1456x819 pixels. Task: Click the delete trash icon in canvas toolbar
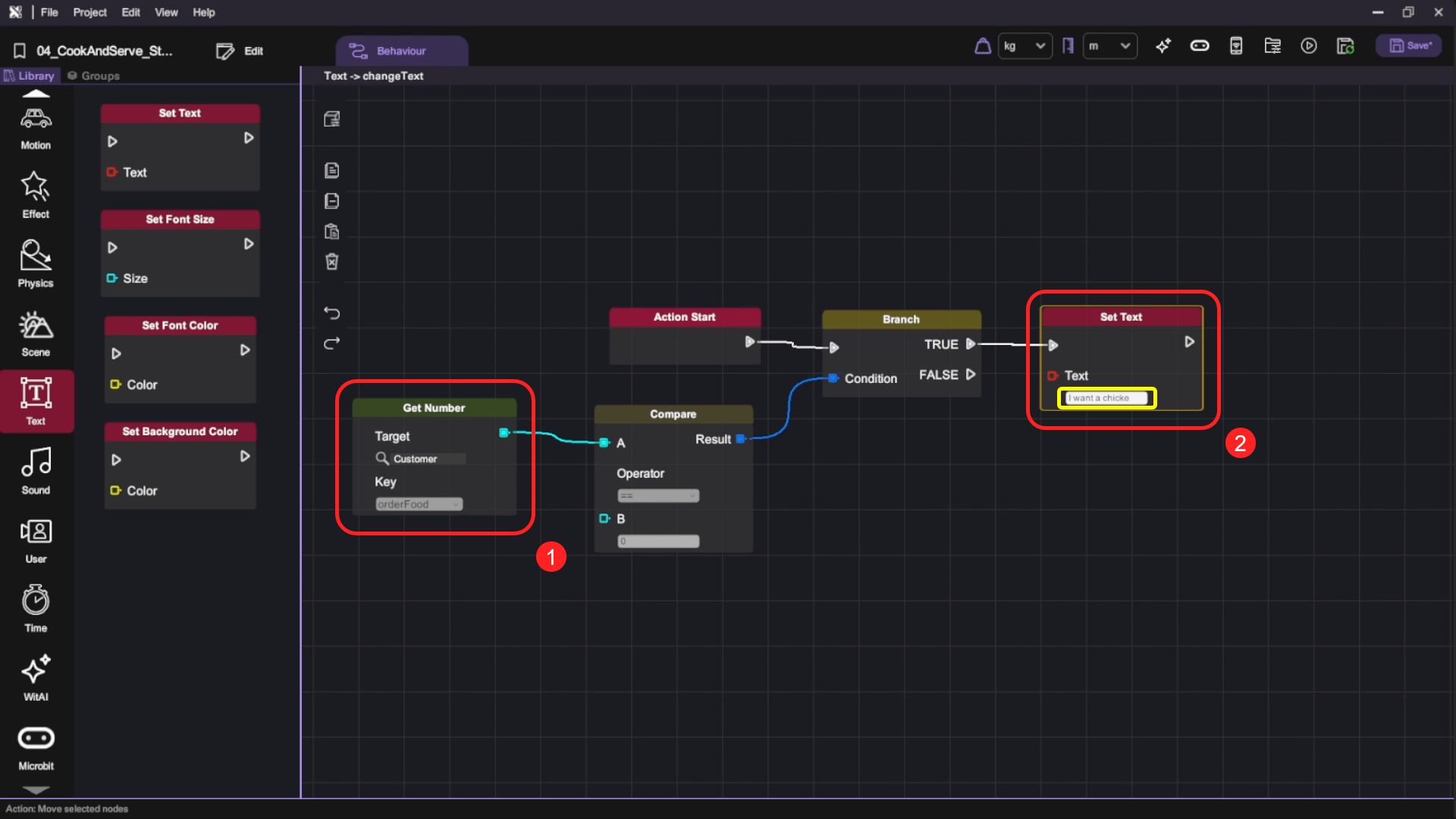(332, 262)
